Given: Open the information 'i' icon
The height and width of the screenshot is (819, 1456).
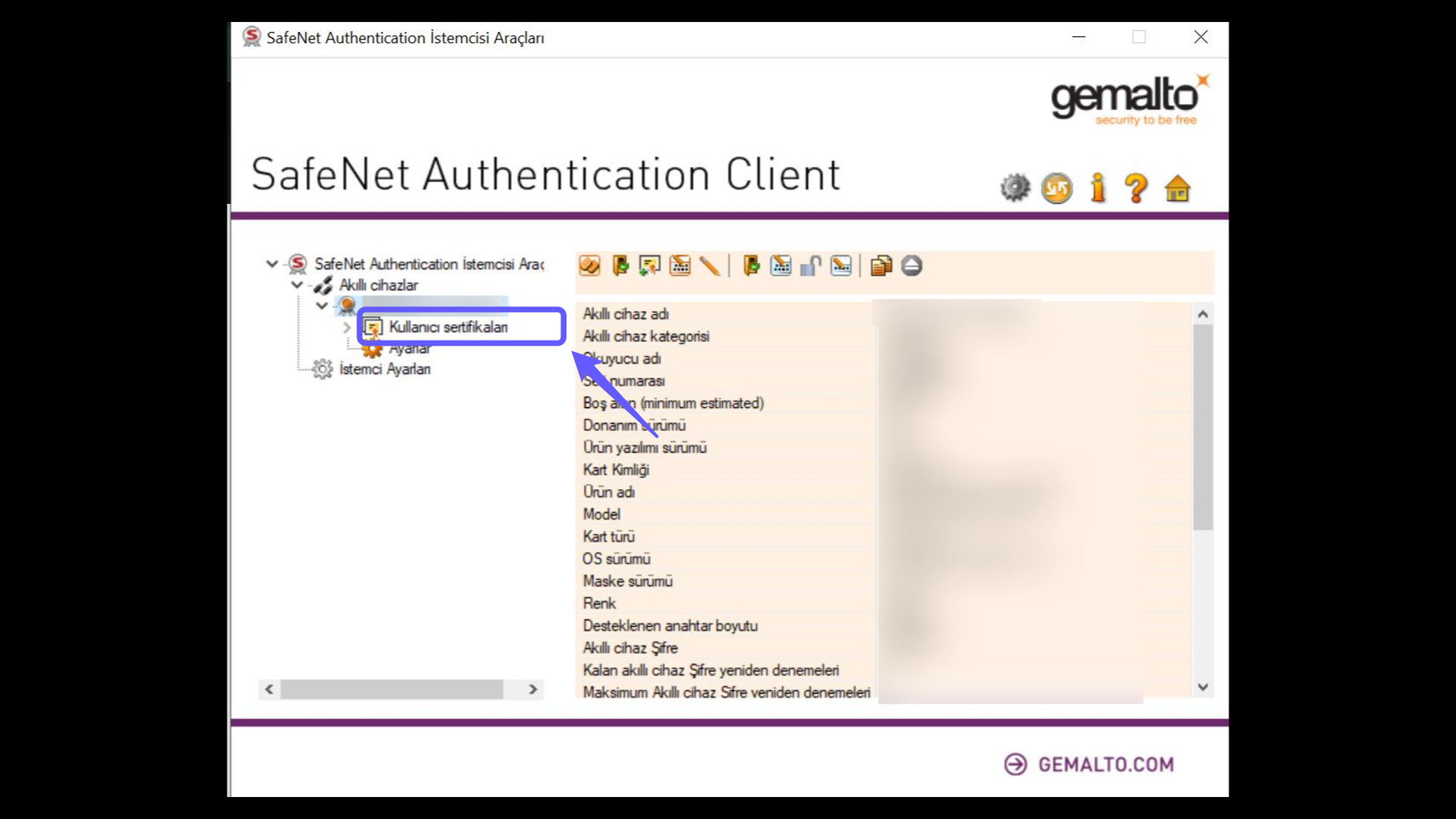Looking at the screenshot, I should point(1097,187).
